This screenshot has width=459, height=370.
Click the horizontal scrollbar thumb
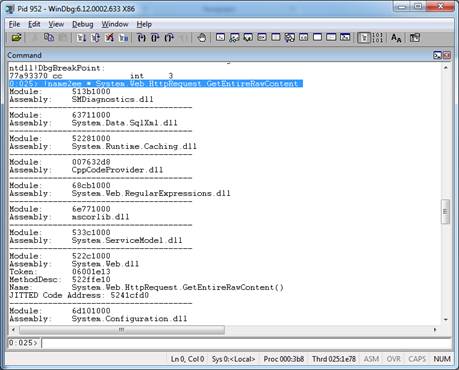pos(122,330)
